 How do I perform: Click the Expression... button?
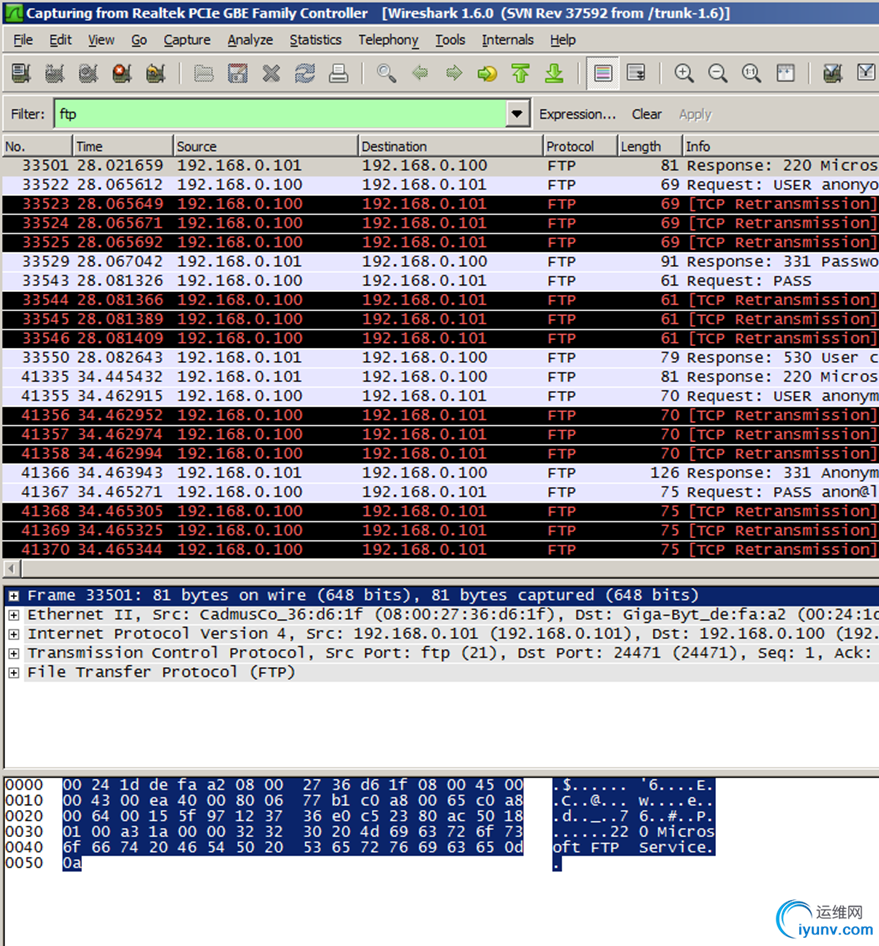click(577, 114)
